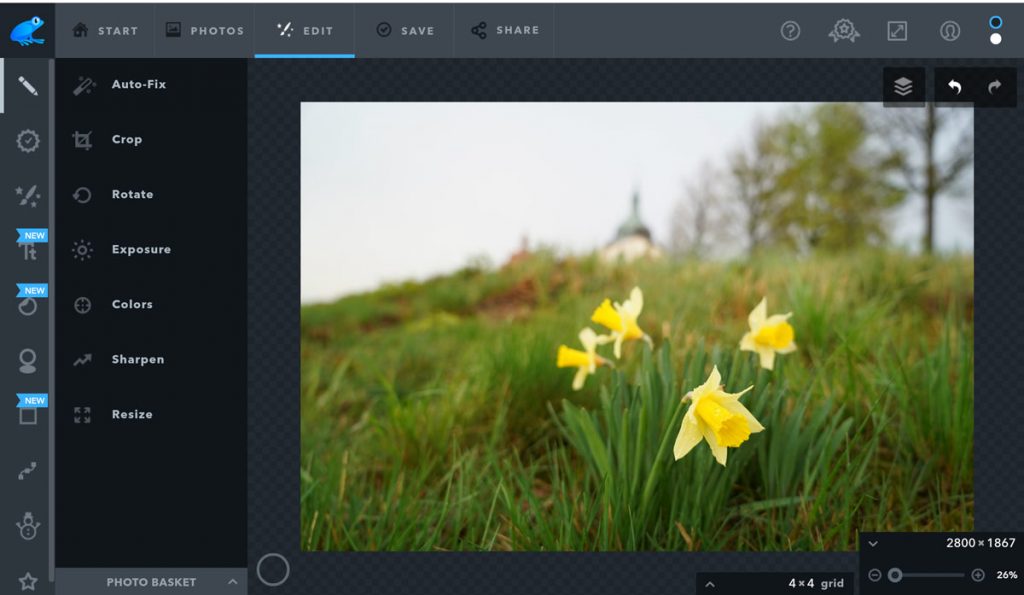This screenshot has height=595, width=1024.
Task: Undo the last edit
Action: [x=954, y=87]
